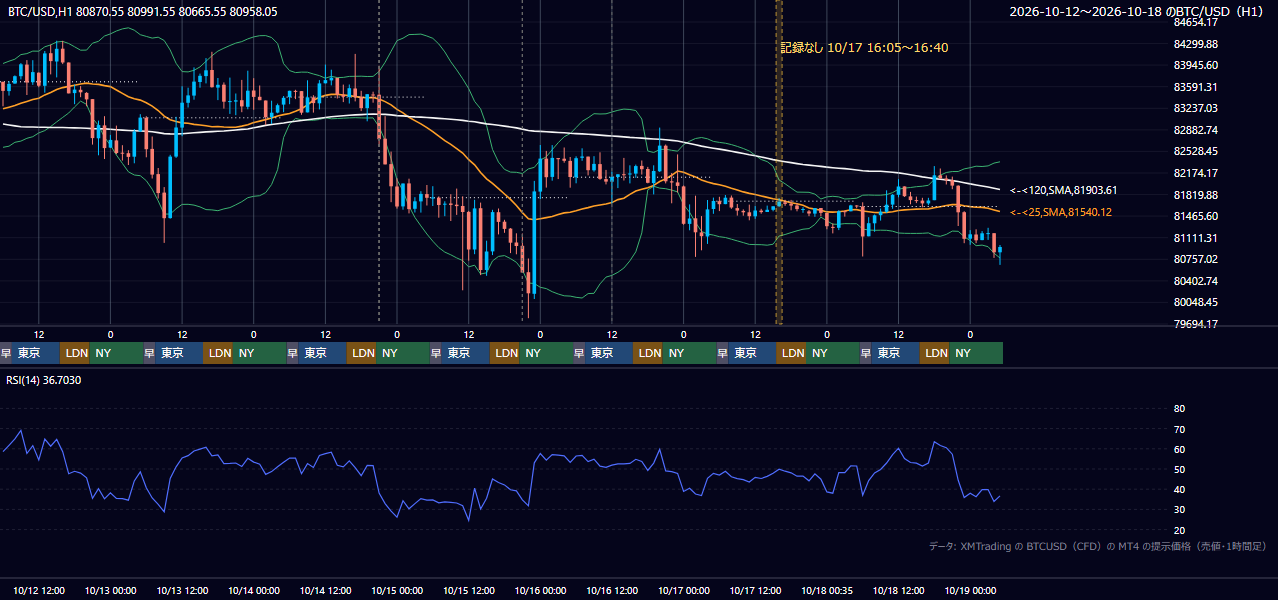Click the RSI(14) 36.7030 indicator label
Screen dimensions: 1278x600
(x=44, y=380)
